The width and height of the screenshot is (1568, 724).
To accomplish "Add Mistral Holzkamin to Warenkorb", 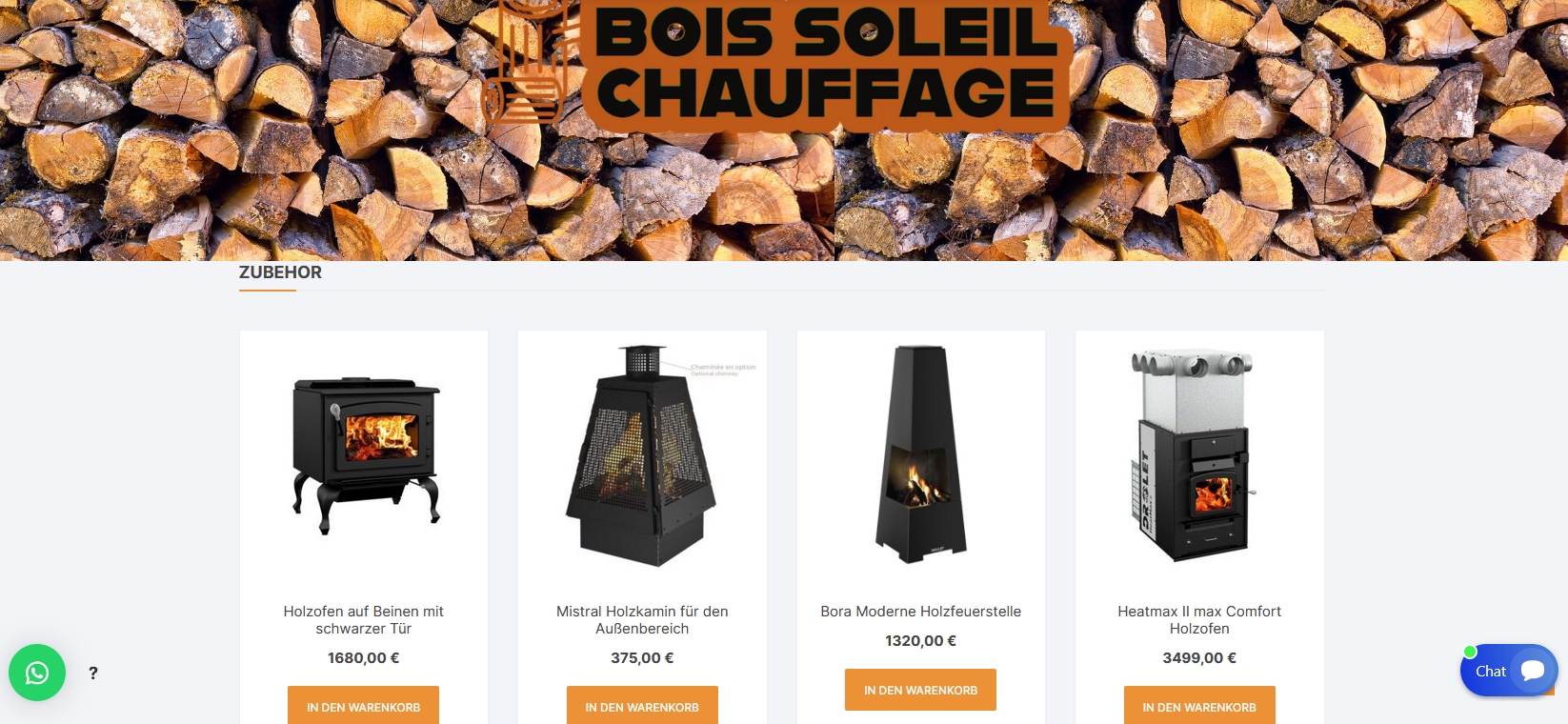I will tap(642, 706).
